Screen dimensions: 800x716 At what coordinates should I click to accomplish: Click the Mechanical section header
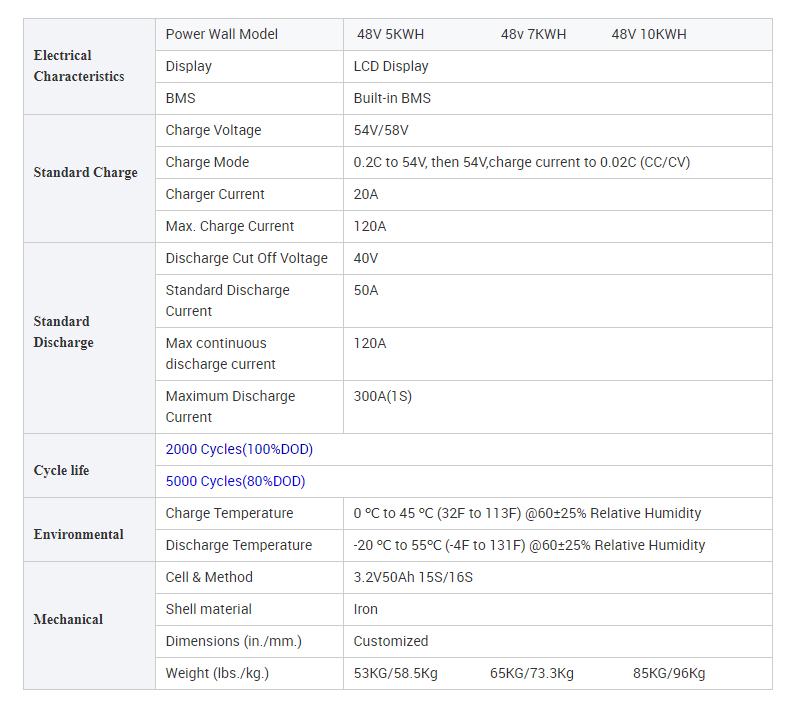pos(68,619)
